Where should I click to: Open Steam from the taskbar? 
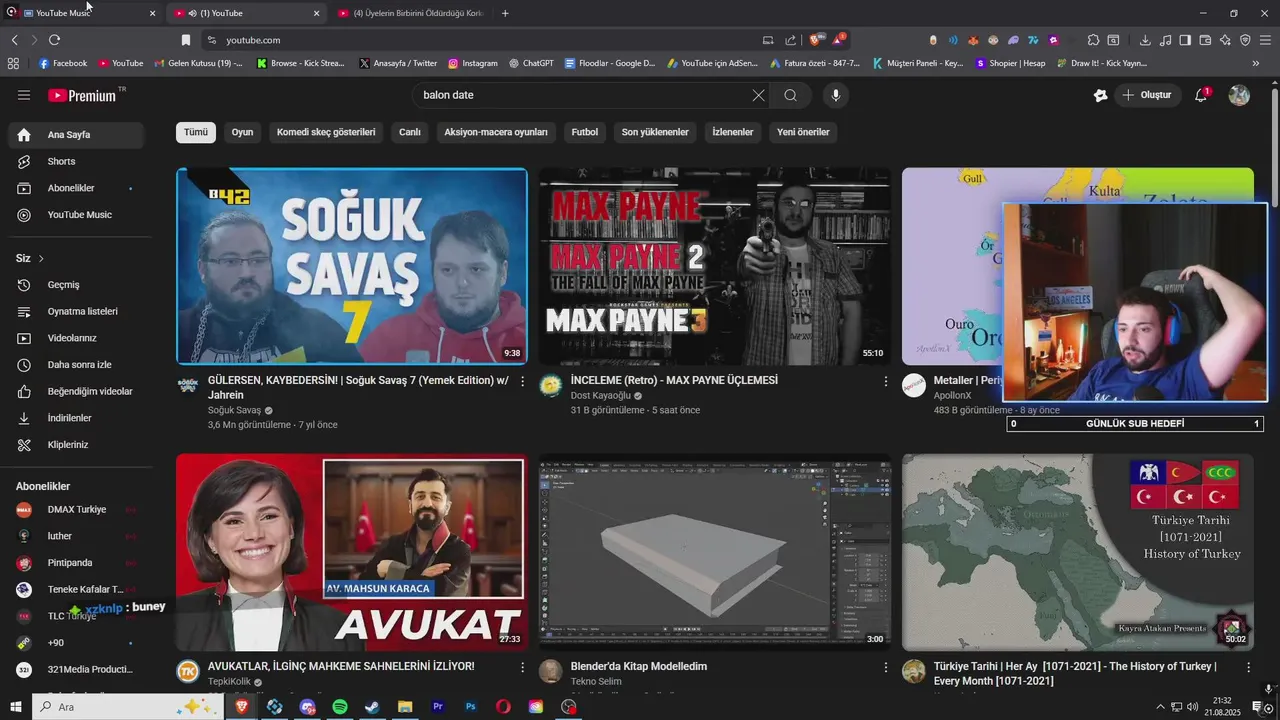372,707
